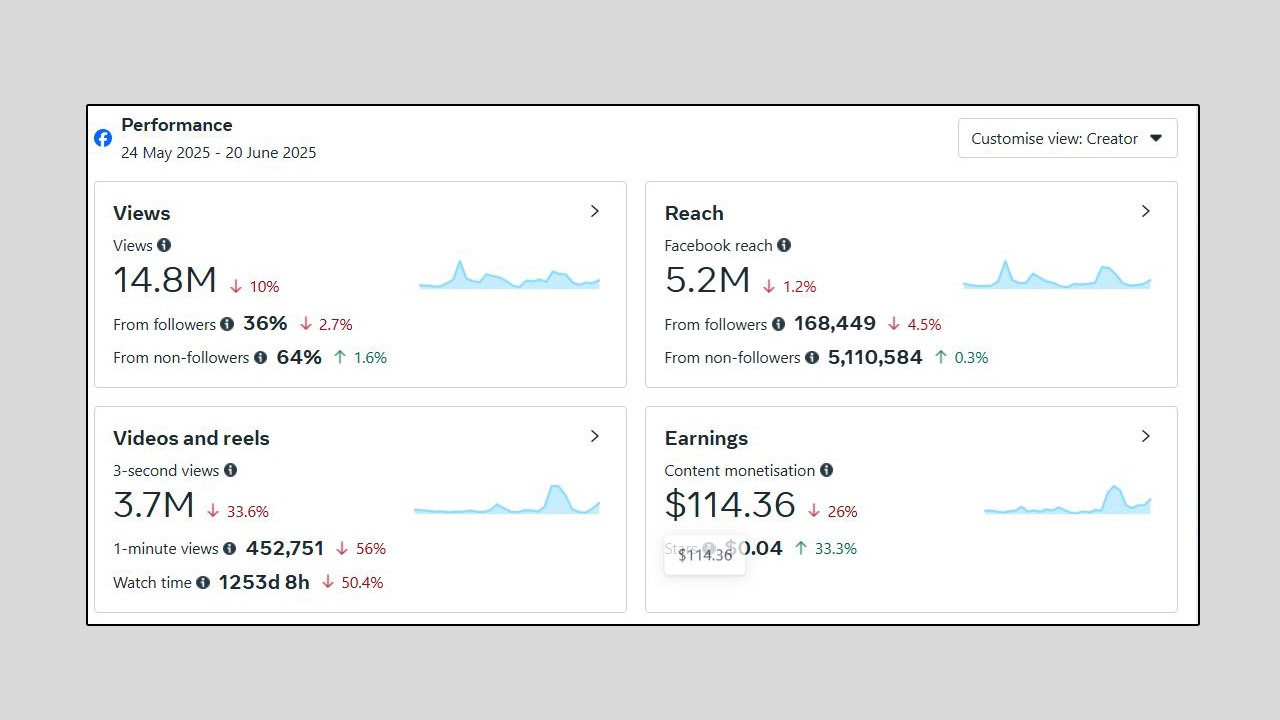This screenshot has width=1280, height=720.
Task: Click the 5,110,584 non-followers reach value
Action: coord(875,357)
